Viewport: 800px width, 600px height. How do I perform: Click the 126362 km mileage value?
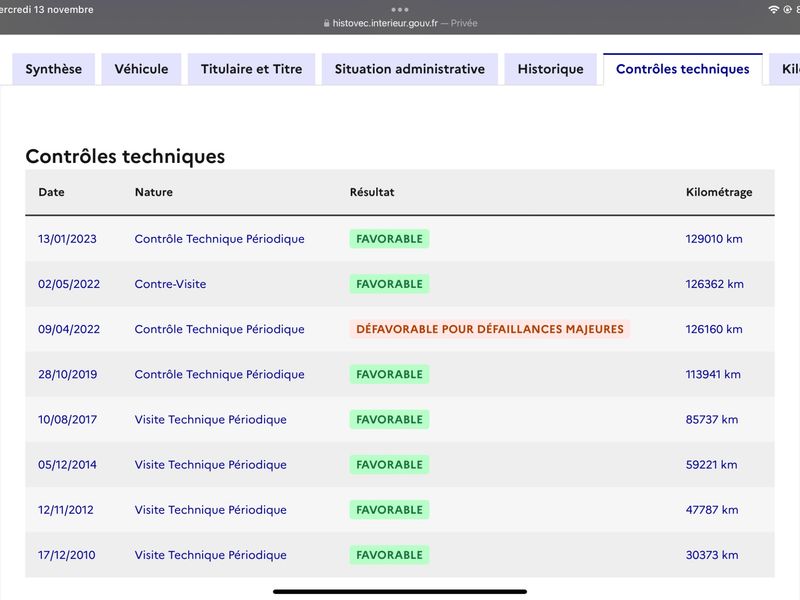coord(714,284)
